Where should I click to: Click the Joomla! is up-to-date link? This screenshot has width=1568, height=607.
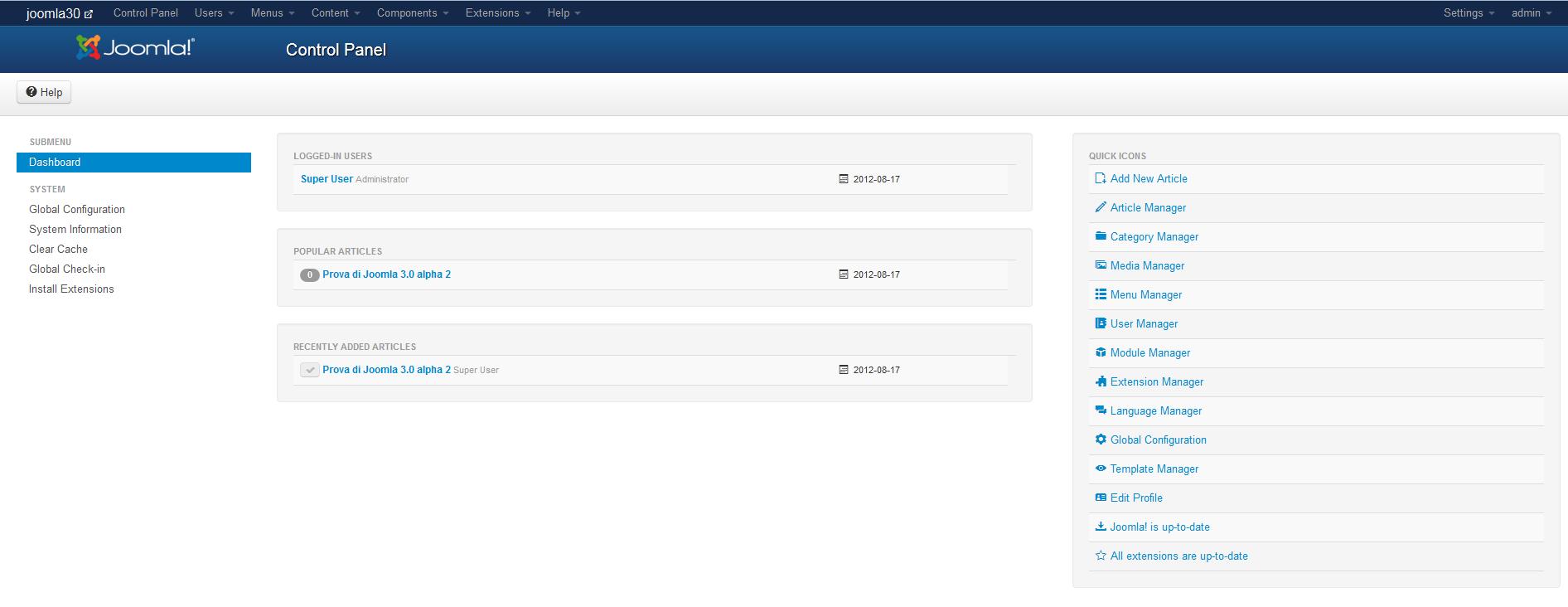(x=1160, y=527)
